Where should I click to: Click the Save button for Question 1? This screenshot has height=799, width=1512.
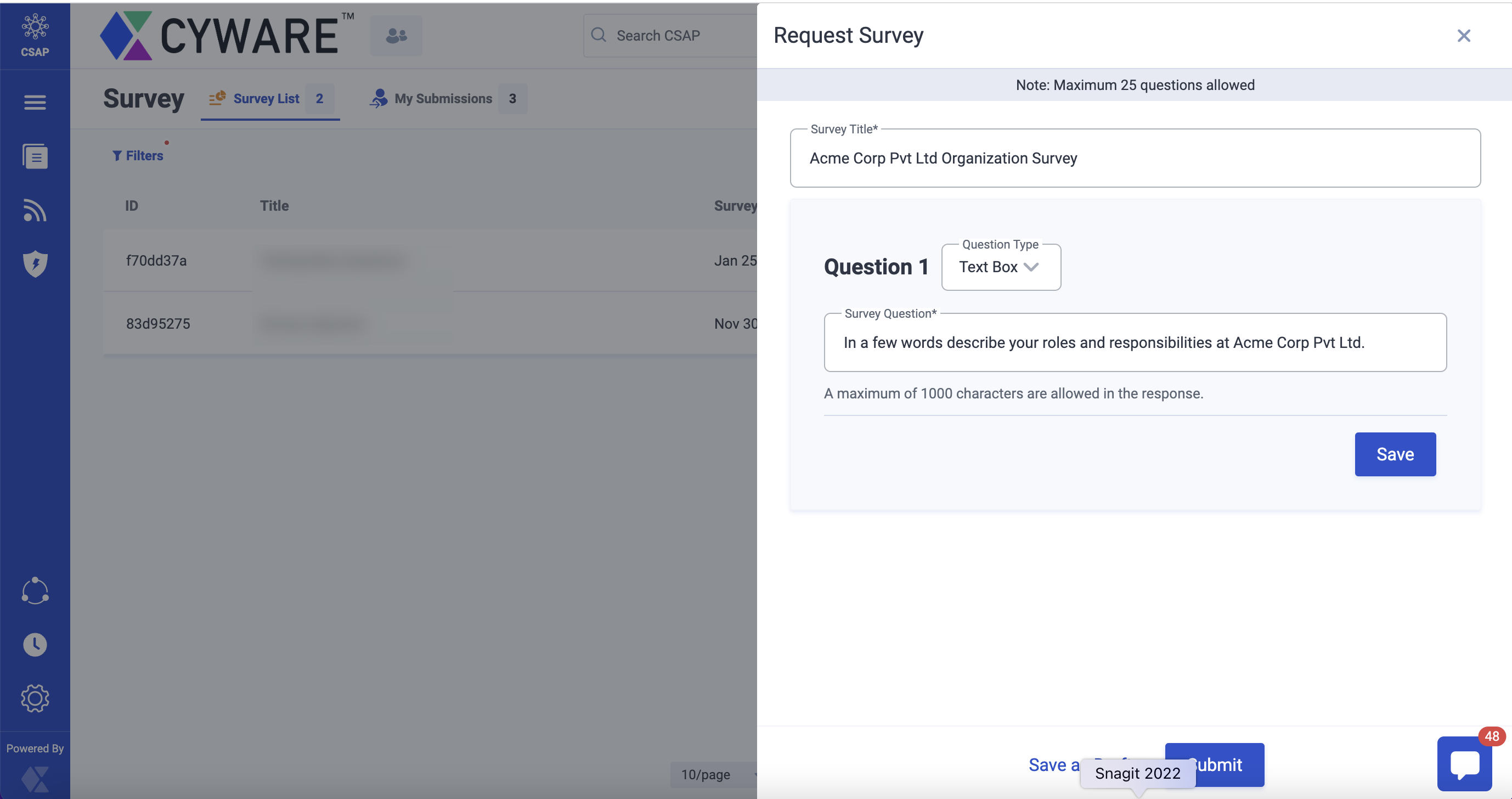coord(1395,454)
